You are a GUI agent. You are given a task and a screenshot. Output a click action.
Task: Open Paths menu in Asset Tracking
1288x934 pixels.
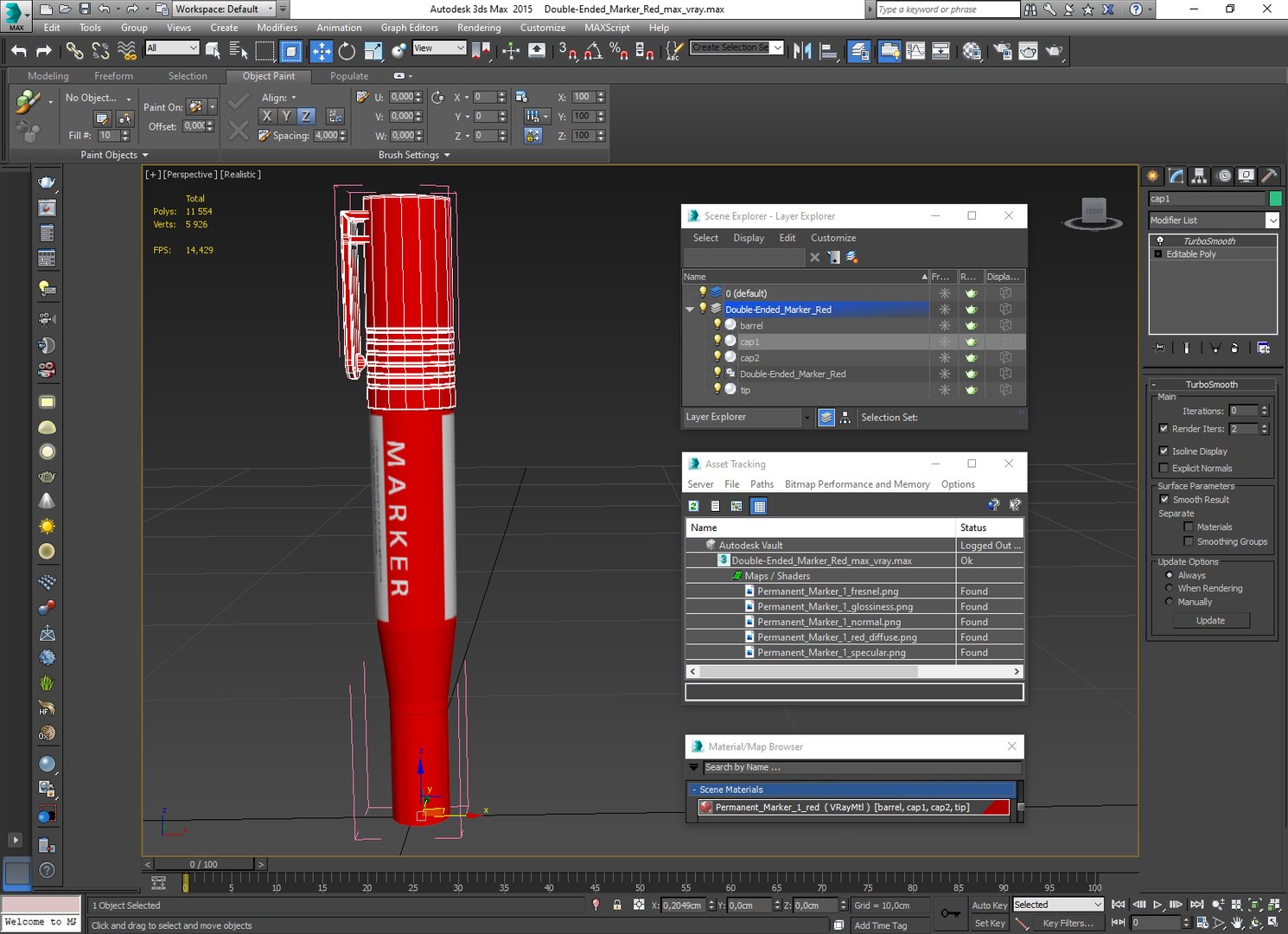[x=762, y=484]
